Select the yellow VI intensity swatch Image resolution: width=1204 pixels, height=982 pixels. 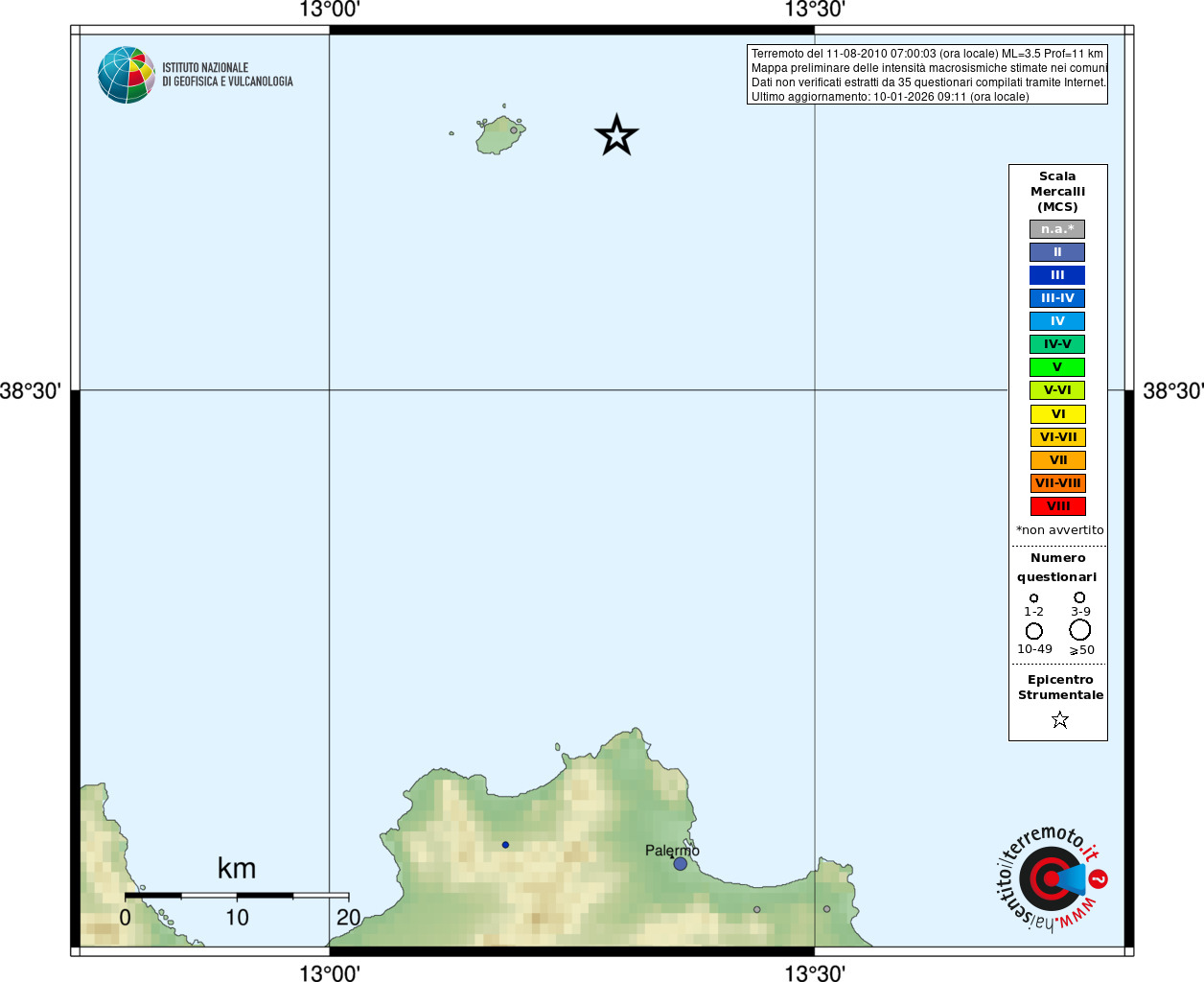1057,414
